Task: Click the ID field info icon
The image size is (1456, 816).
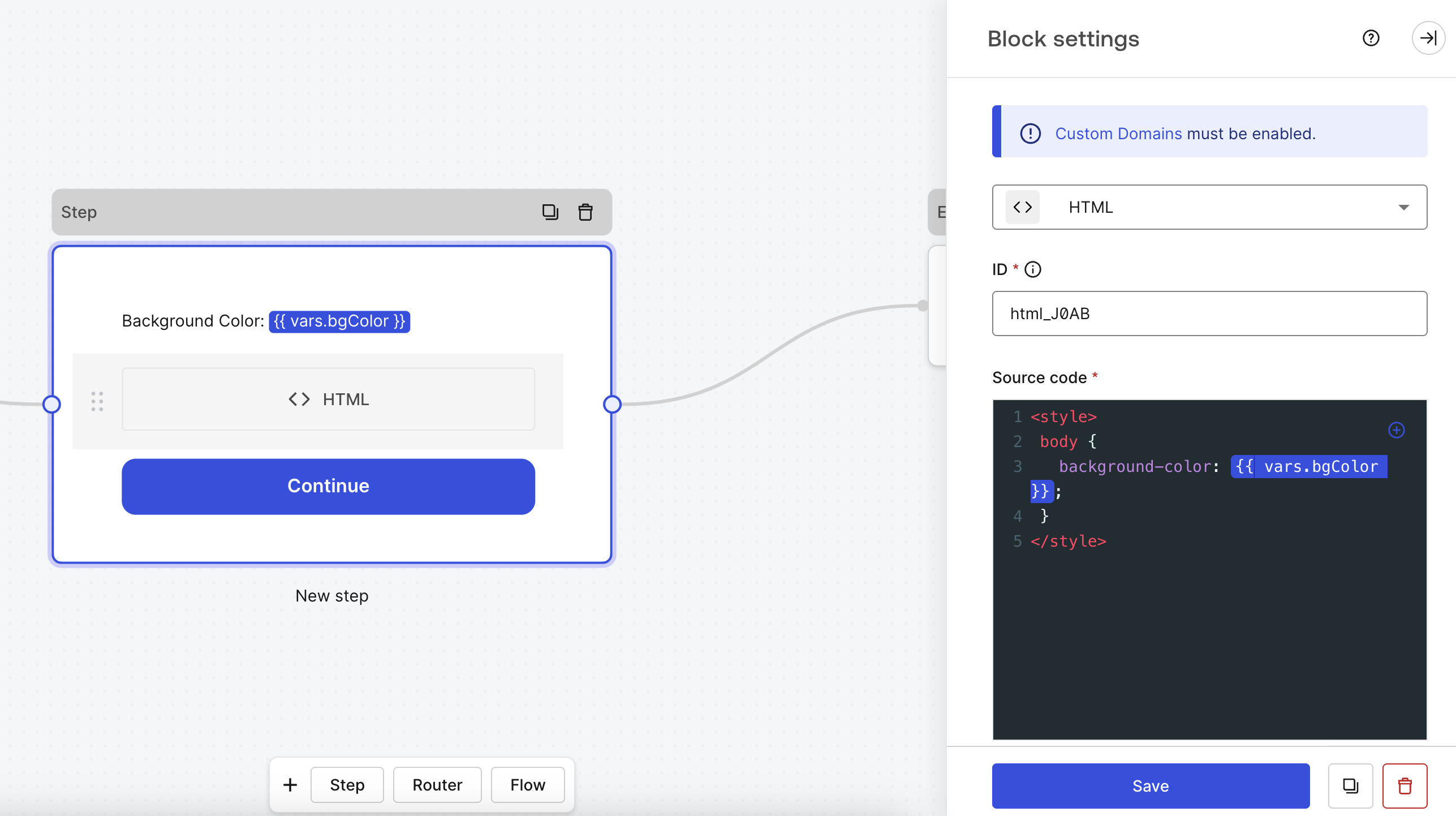Action: click(1033, 269)
